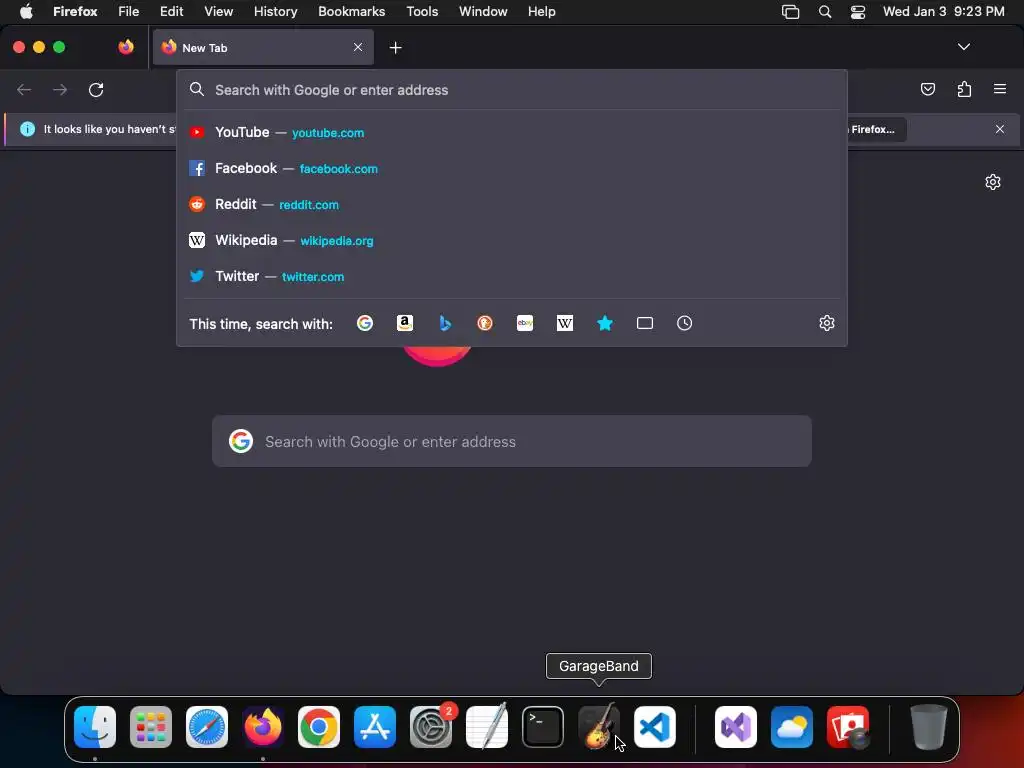Launch Google Chrome from the Dock

pyautogui.click(x=319, y=727)
